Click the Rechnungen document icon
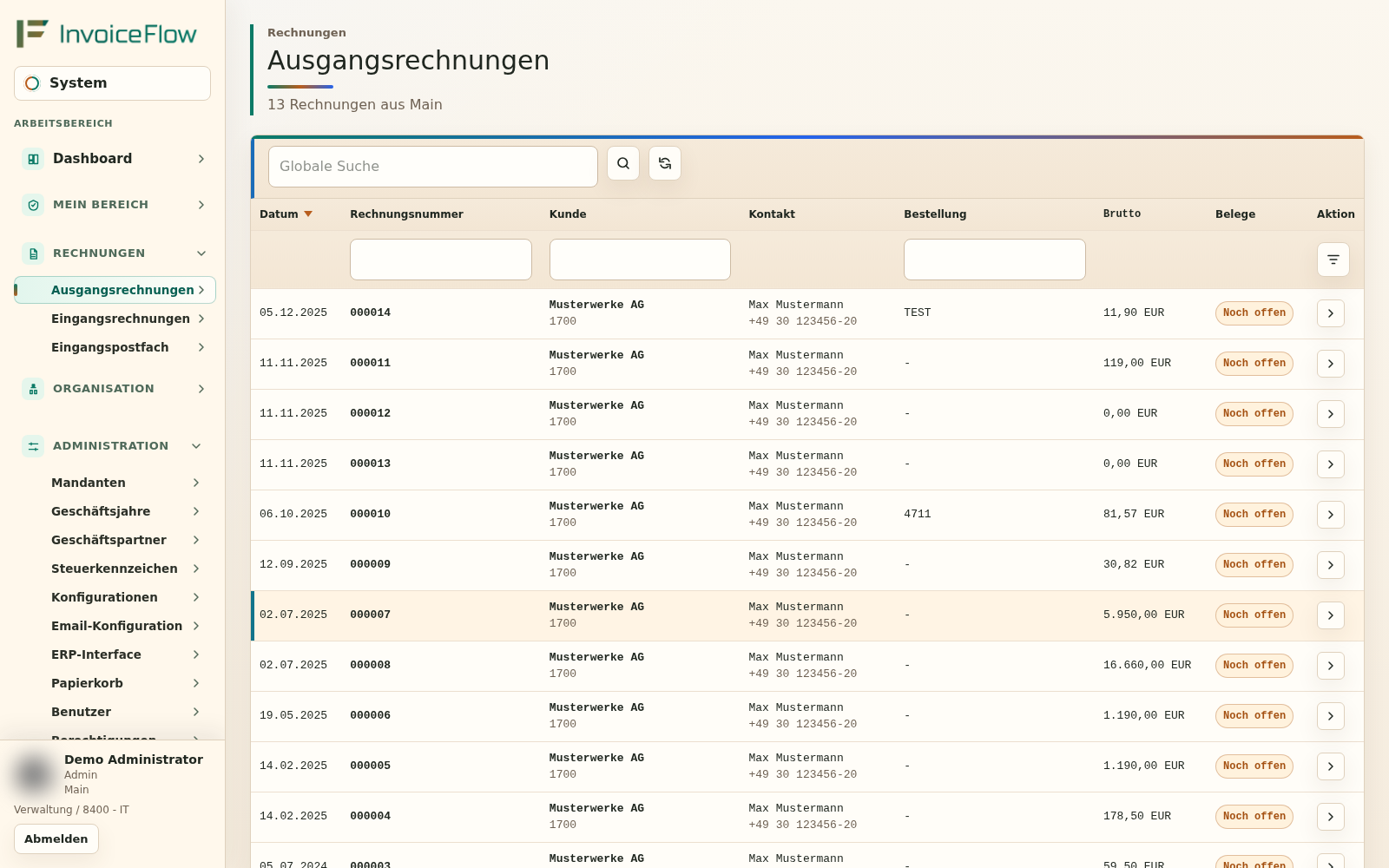 point(33,253)
